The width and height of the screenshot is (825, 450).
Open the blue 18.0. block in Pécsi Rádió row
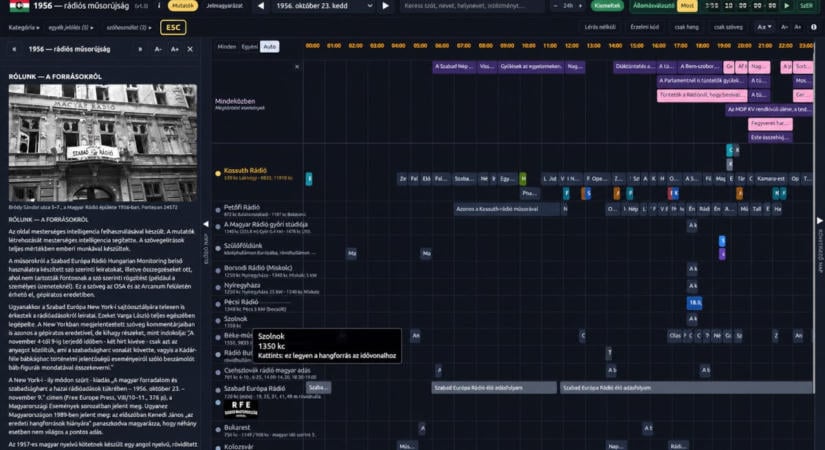click(x=695, y=303)
